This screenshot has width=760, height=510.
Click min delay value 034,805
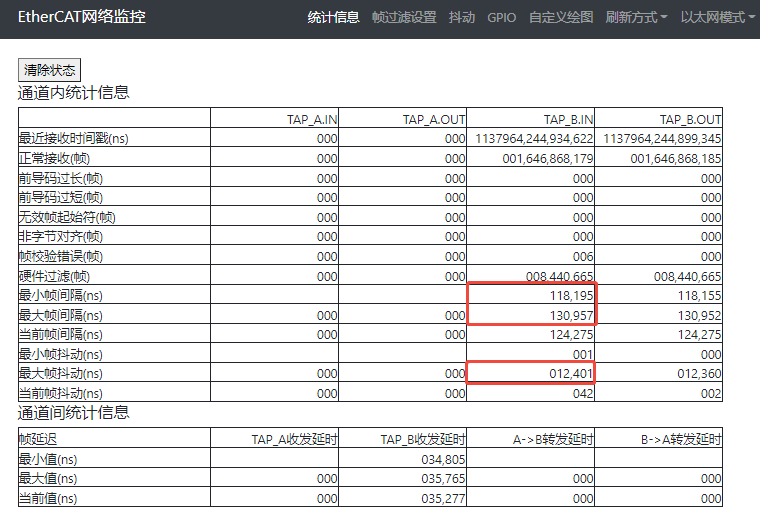coord(443,459)
